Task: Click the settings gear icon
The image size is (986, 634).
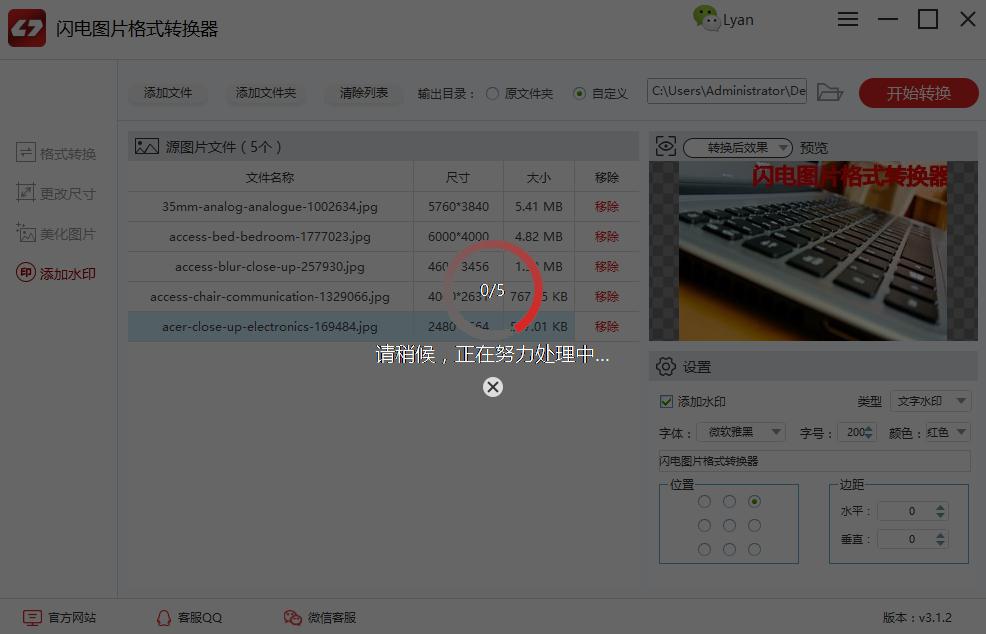Action: 665,366
